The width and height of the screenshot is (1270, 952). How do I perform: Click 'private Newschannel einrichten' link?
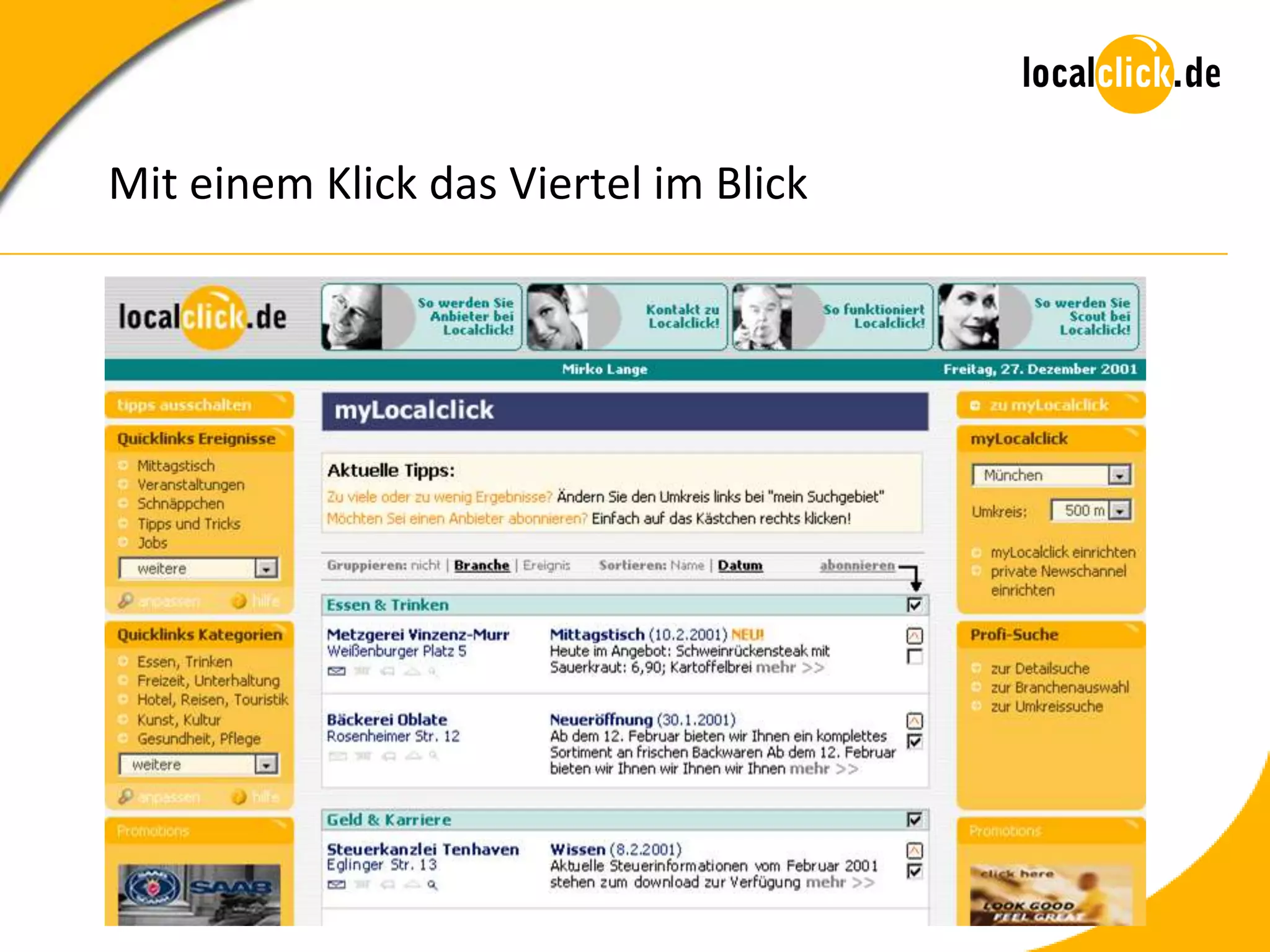[x=1059, y=581]
